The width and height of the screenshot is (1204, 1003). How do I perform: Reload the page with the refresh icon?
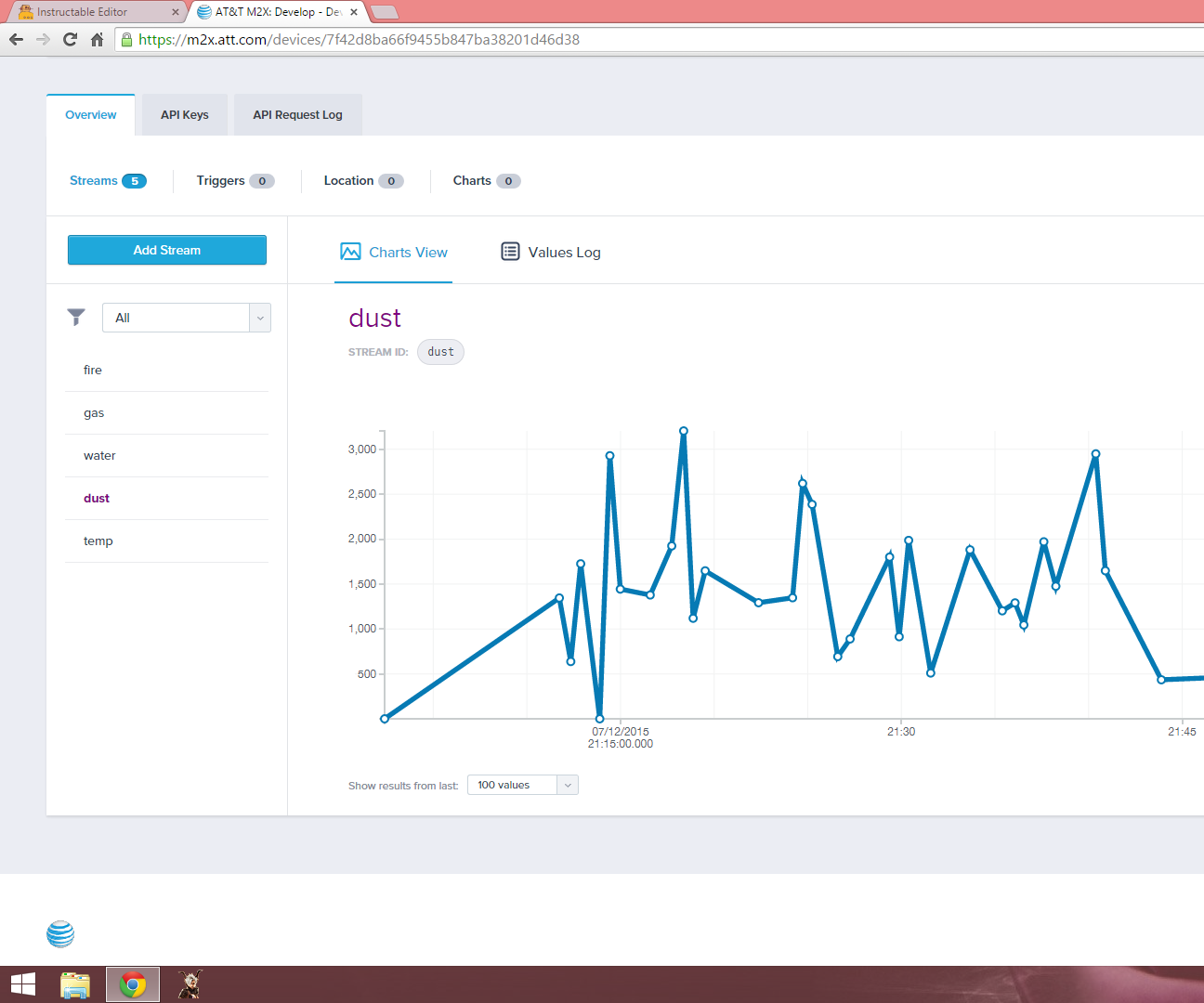70,40
